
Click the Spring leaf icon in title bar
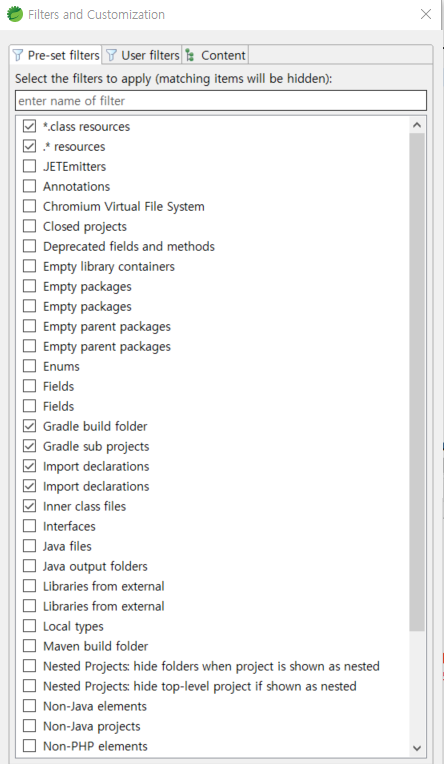[15, 14]
